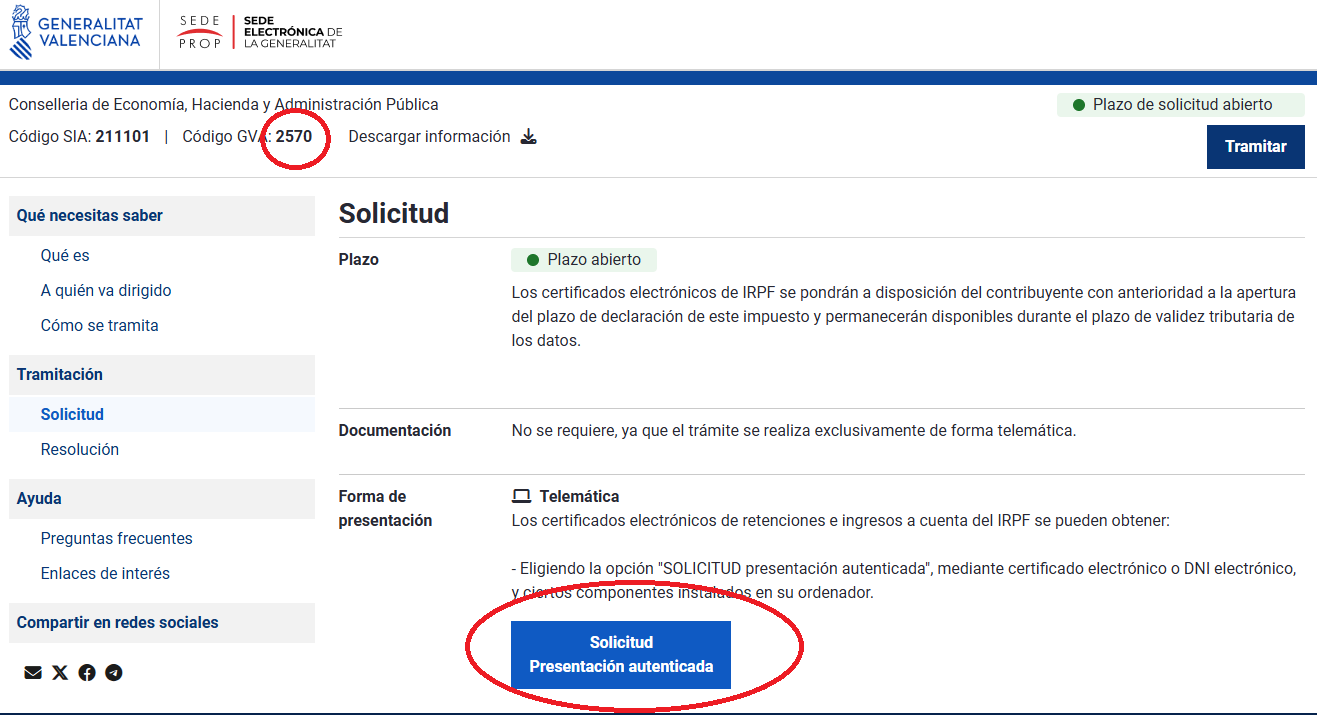Click the Sede Prop electronic office logo
Image resolution: width=1317 pixels, height=715 pixels.
[x=259, y=33]
